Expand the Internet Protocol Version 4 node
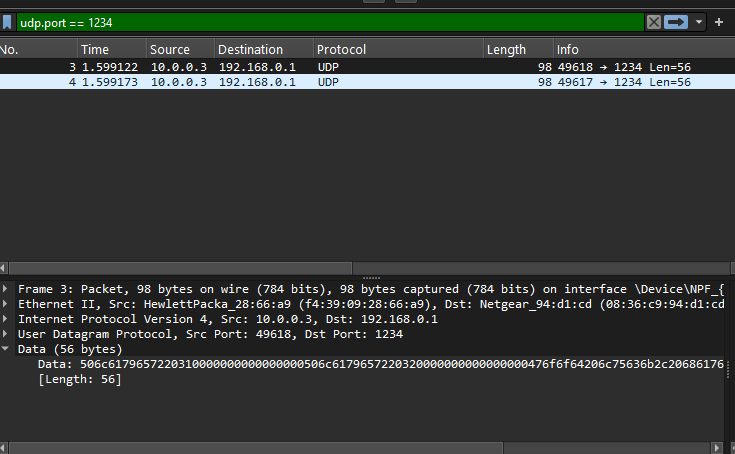 pos(5,319)
